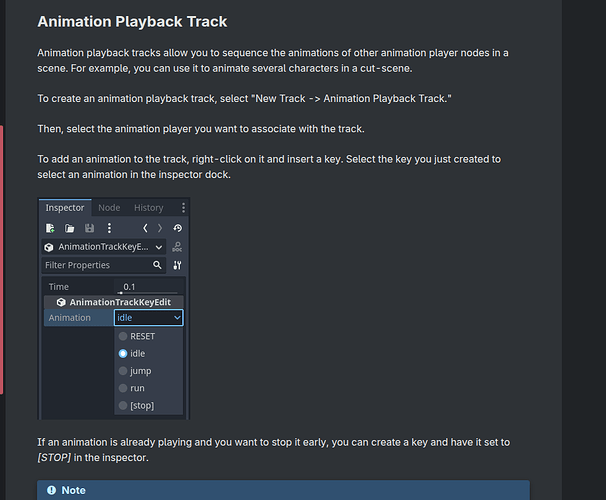Open the object history clock icon
This screenshot has width=606, height=500.
[177, 228]
